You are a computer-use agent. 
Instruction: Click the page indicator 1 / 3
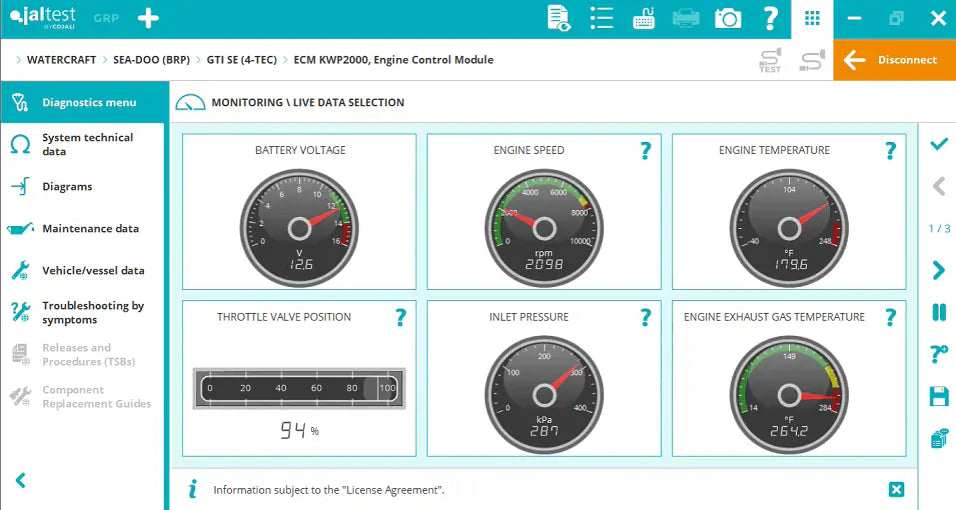point(939,228)
